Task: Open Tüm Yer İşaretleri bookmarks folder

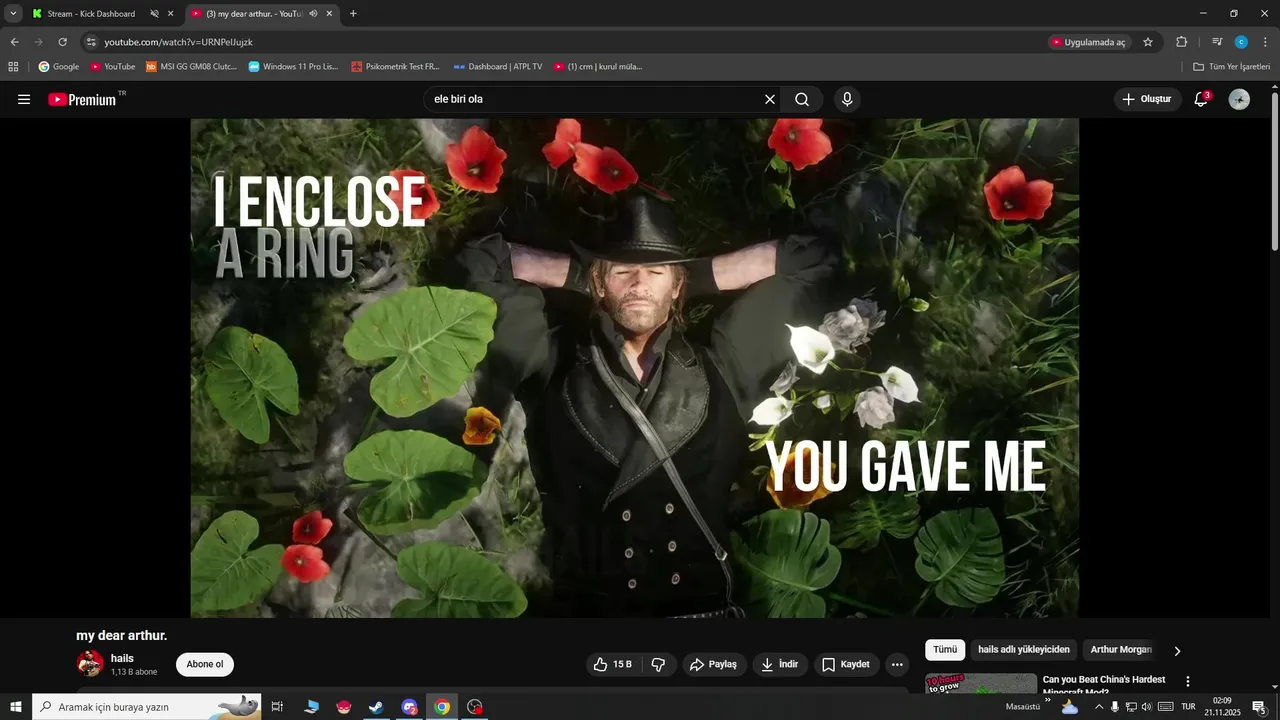Action: click(x=1231, y=66)
